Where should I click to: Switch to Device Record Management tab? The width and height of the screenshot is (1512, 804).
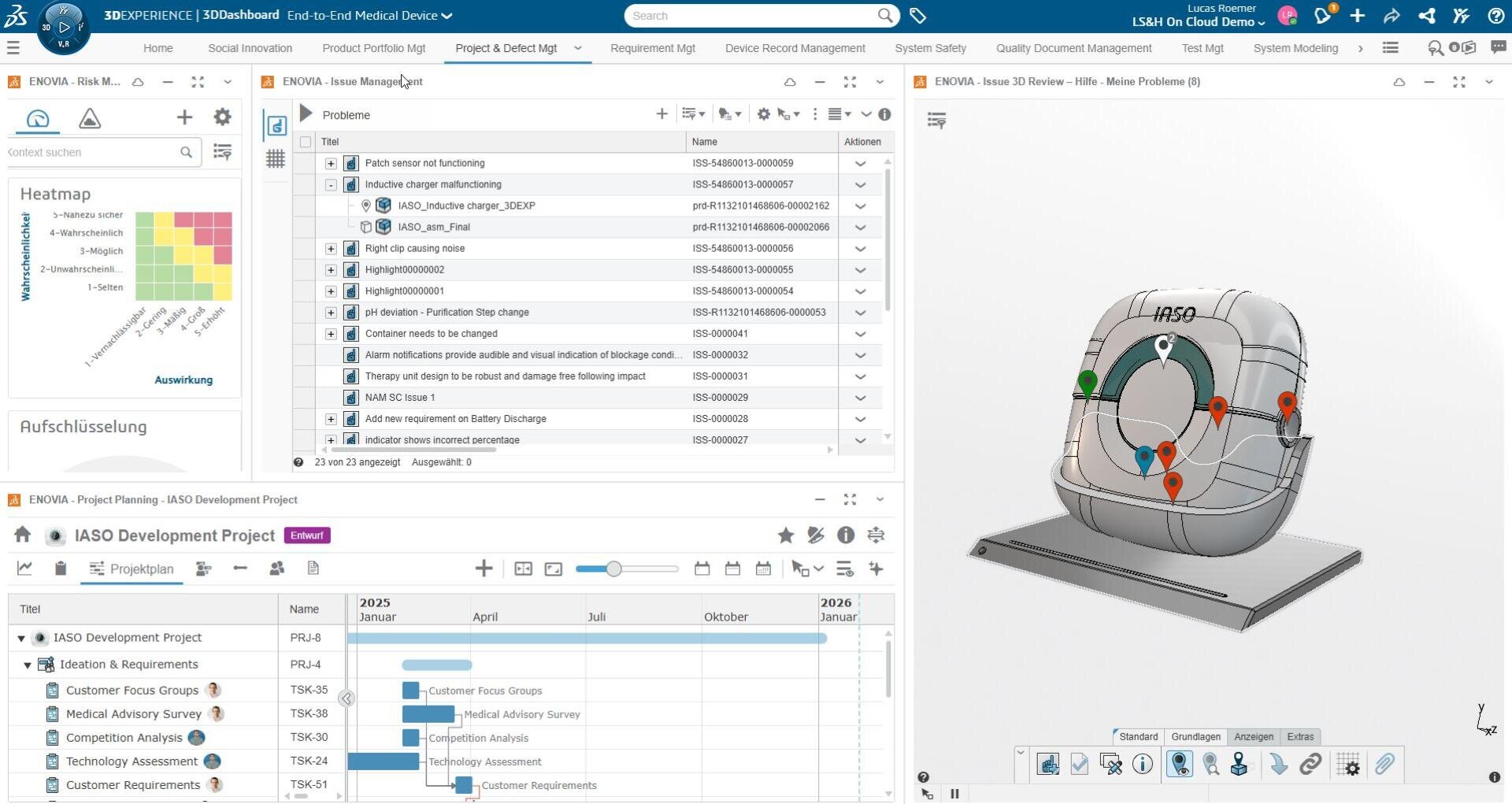click(795, 48)
